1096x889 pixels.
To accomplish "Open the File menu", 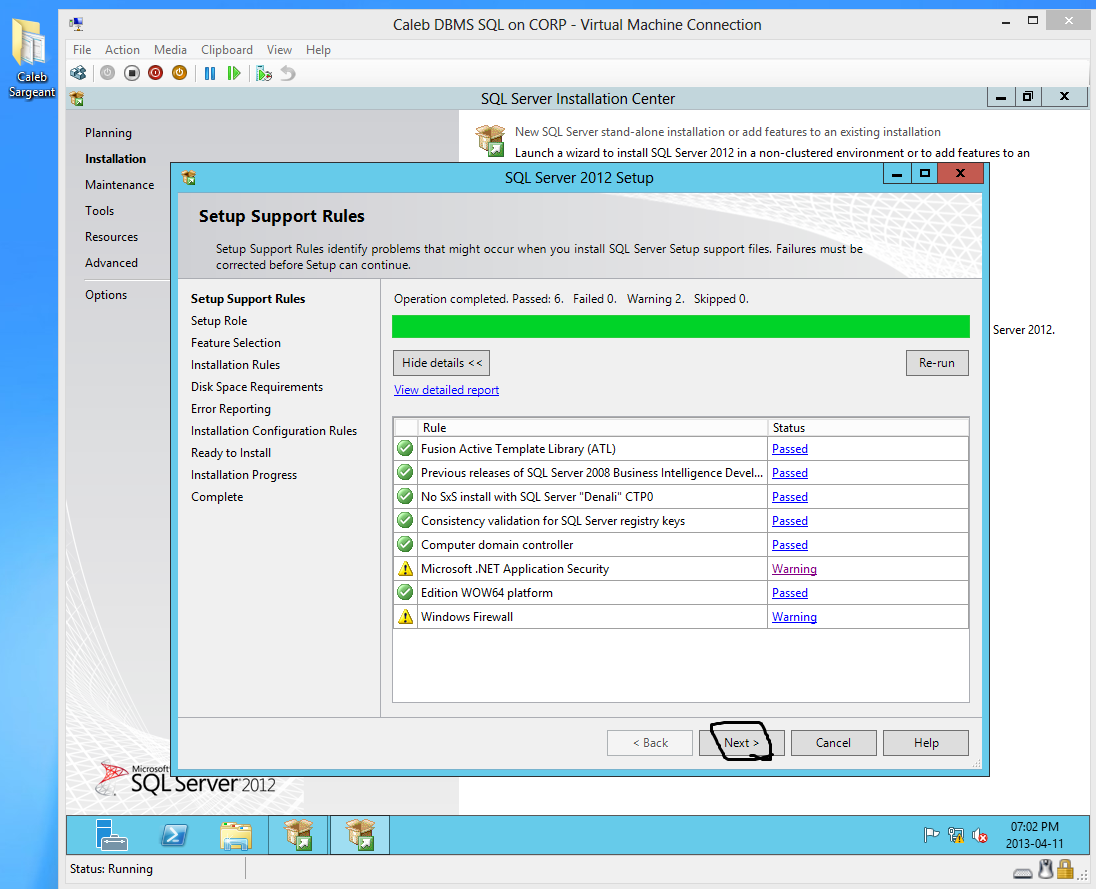I will pos(82,50).
